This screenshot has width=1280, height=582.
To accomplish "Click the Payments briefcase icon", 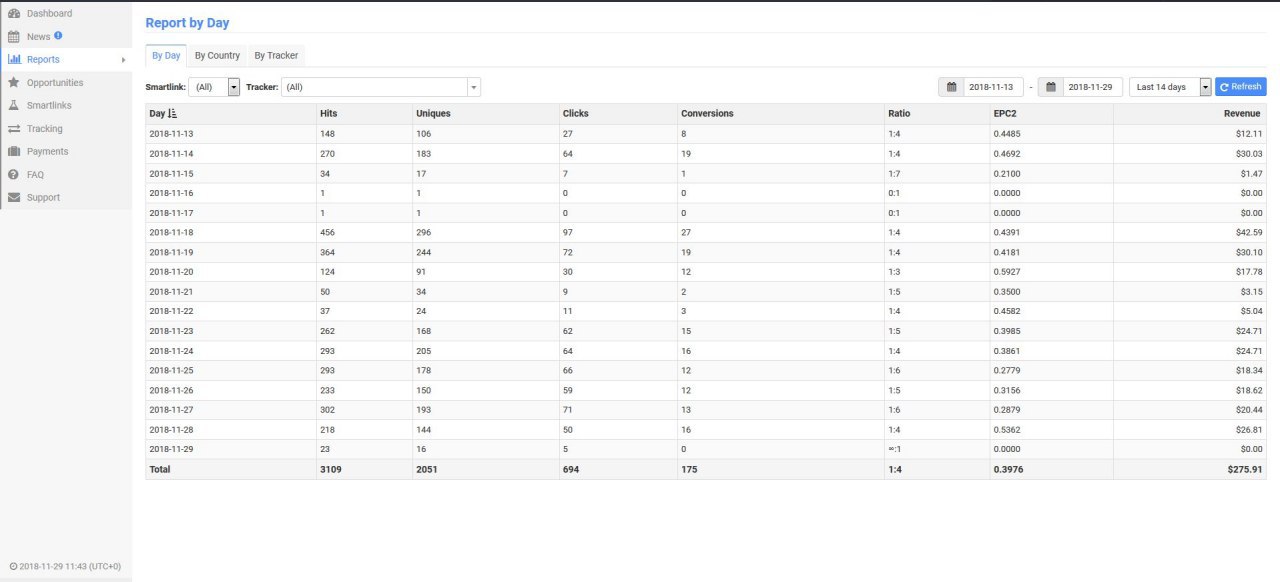I will [14, 151].
